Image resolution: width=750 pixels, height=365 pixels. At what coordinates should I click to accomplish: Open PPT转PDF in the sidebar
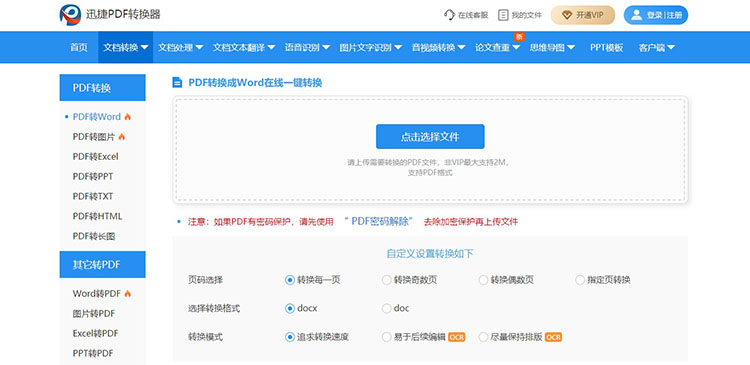coord(93,354)
